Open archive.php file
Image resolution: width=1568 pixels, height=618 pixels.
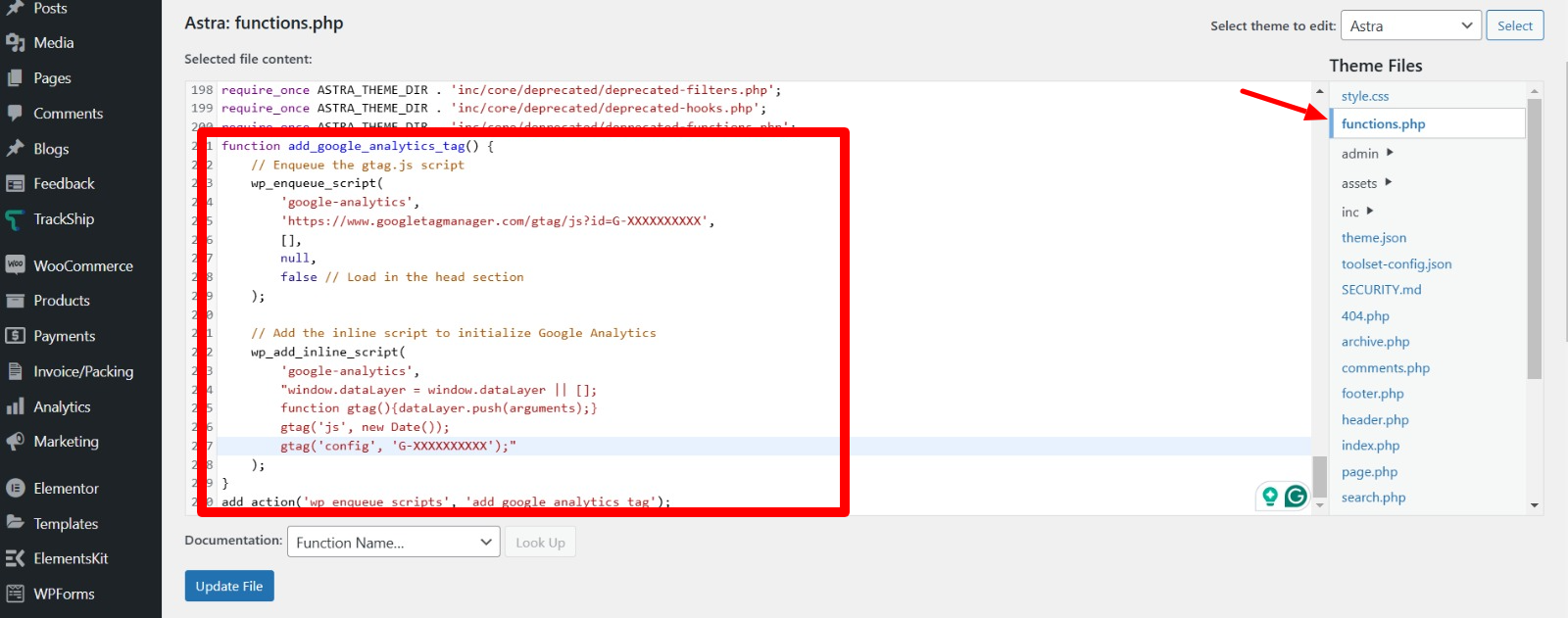(x=1375, y=342)
